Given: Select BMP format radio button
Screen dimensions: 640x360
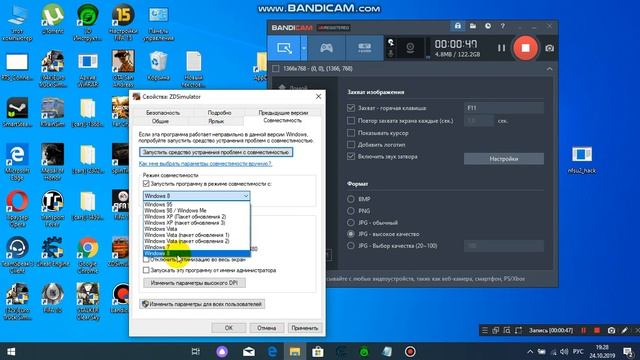Looking at the screenshot, I should pyautogui.click(x=351, y=199).
